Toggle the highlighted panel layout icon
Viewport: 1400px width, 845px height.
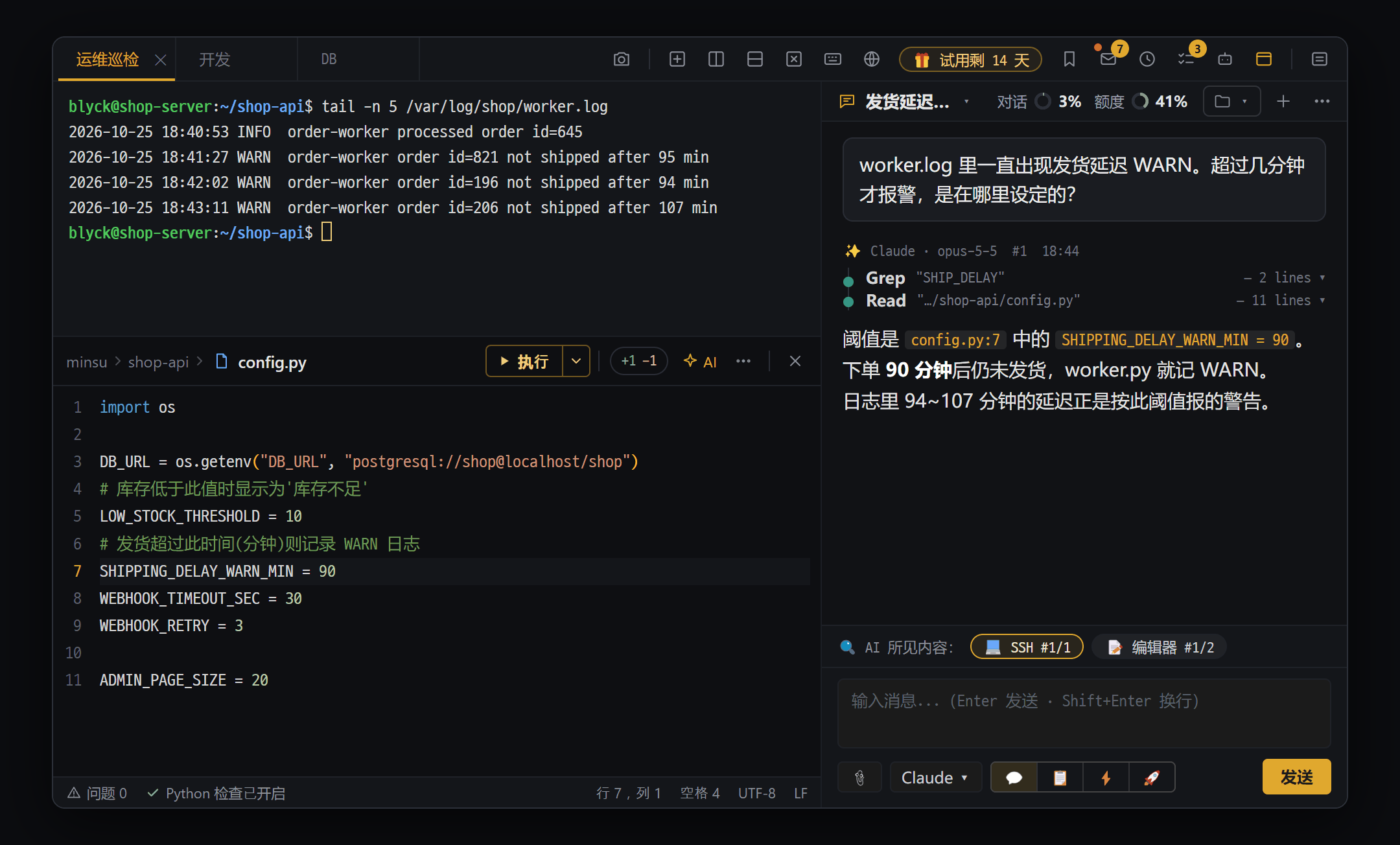[x=1263, y=60]
